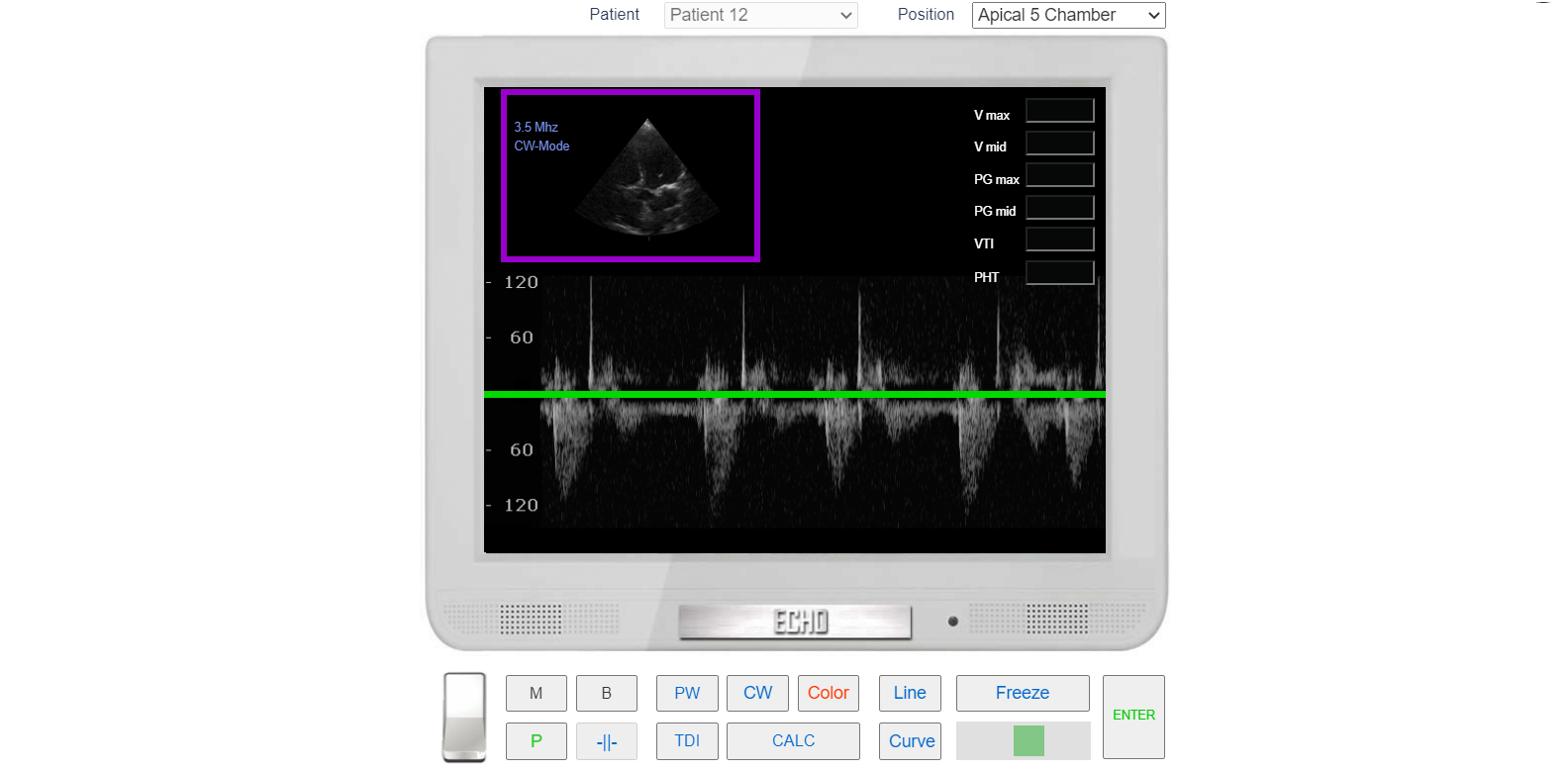The height and width of the screenshot is (772, 1568).
Task: Click the lower '120' velocity scale label
Action: 521,506
